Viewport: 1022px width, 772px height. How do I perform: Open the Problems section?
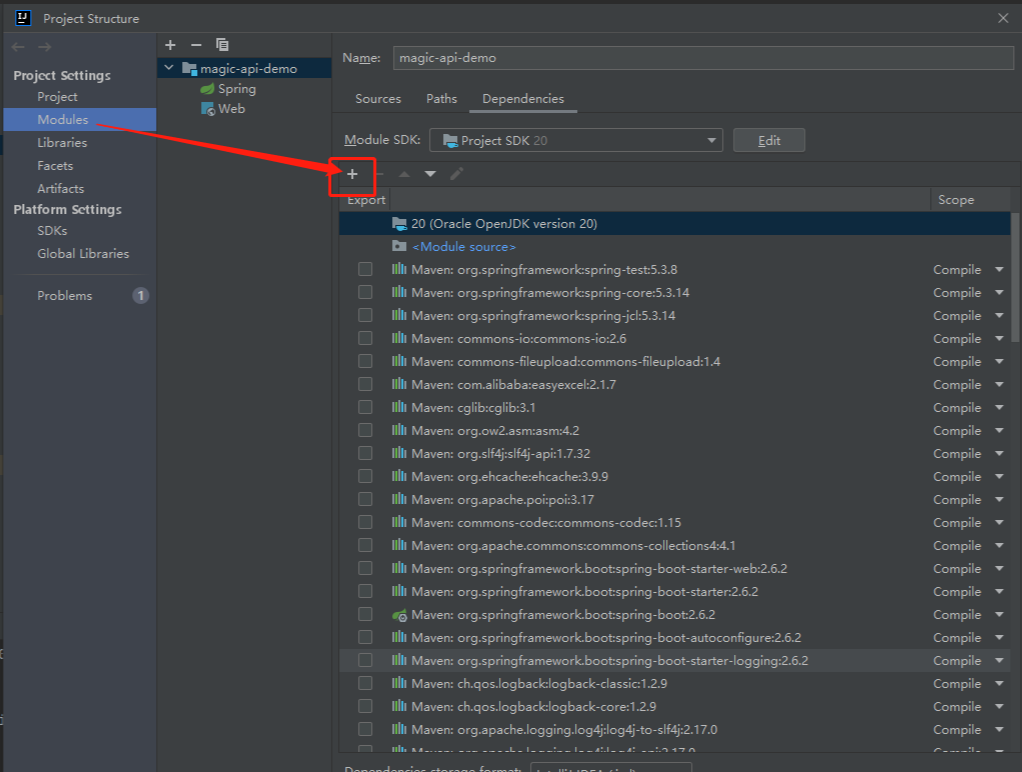(x=65, y=296)
